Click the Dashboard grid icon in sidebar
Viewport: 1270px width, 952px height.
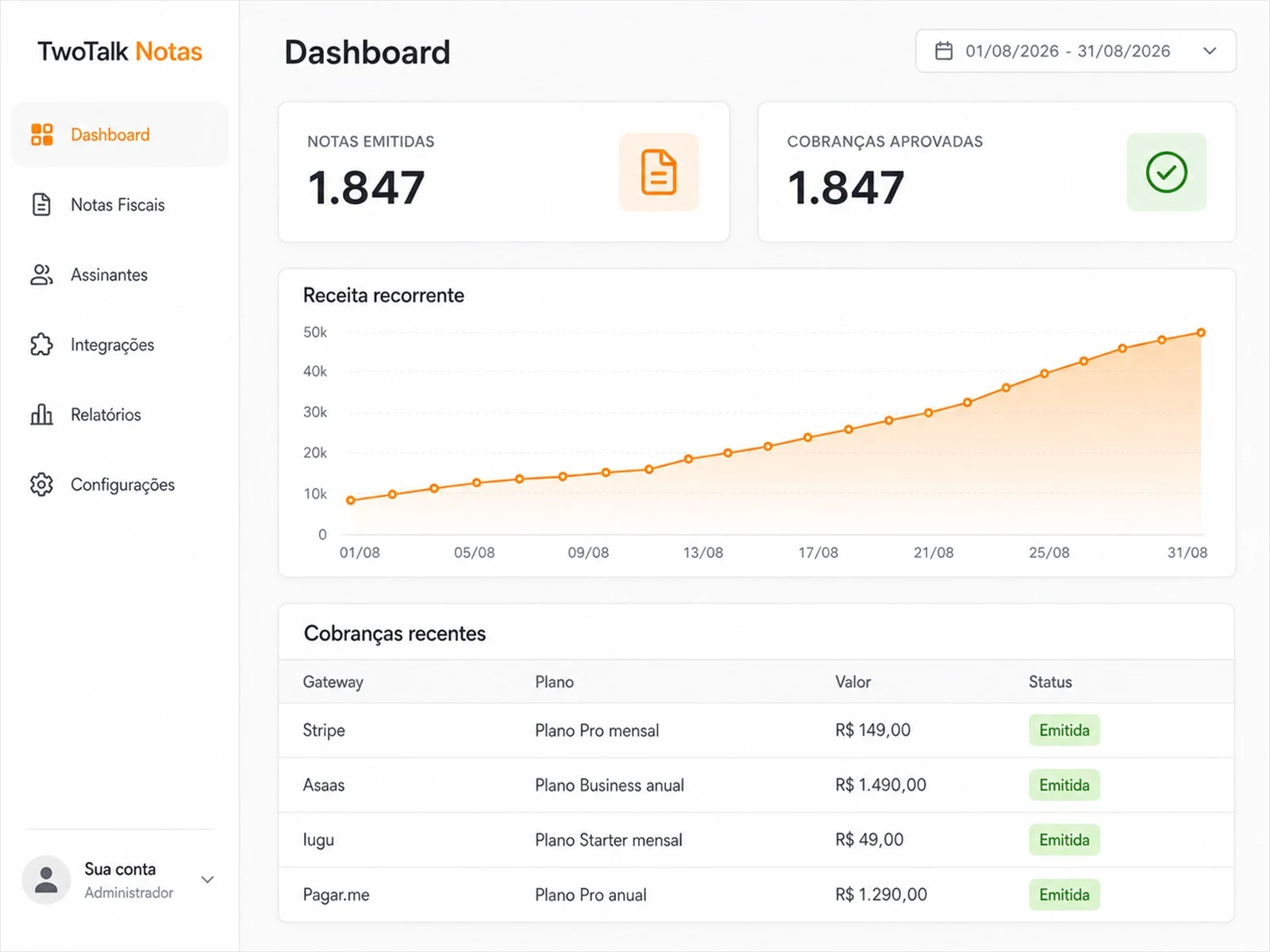click(42, 134)
